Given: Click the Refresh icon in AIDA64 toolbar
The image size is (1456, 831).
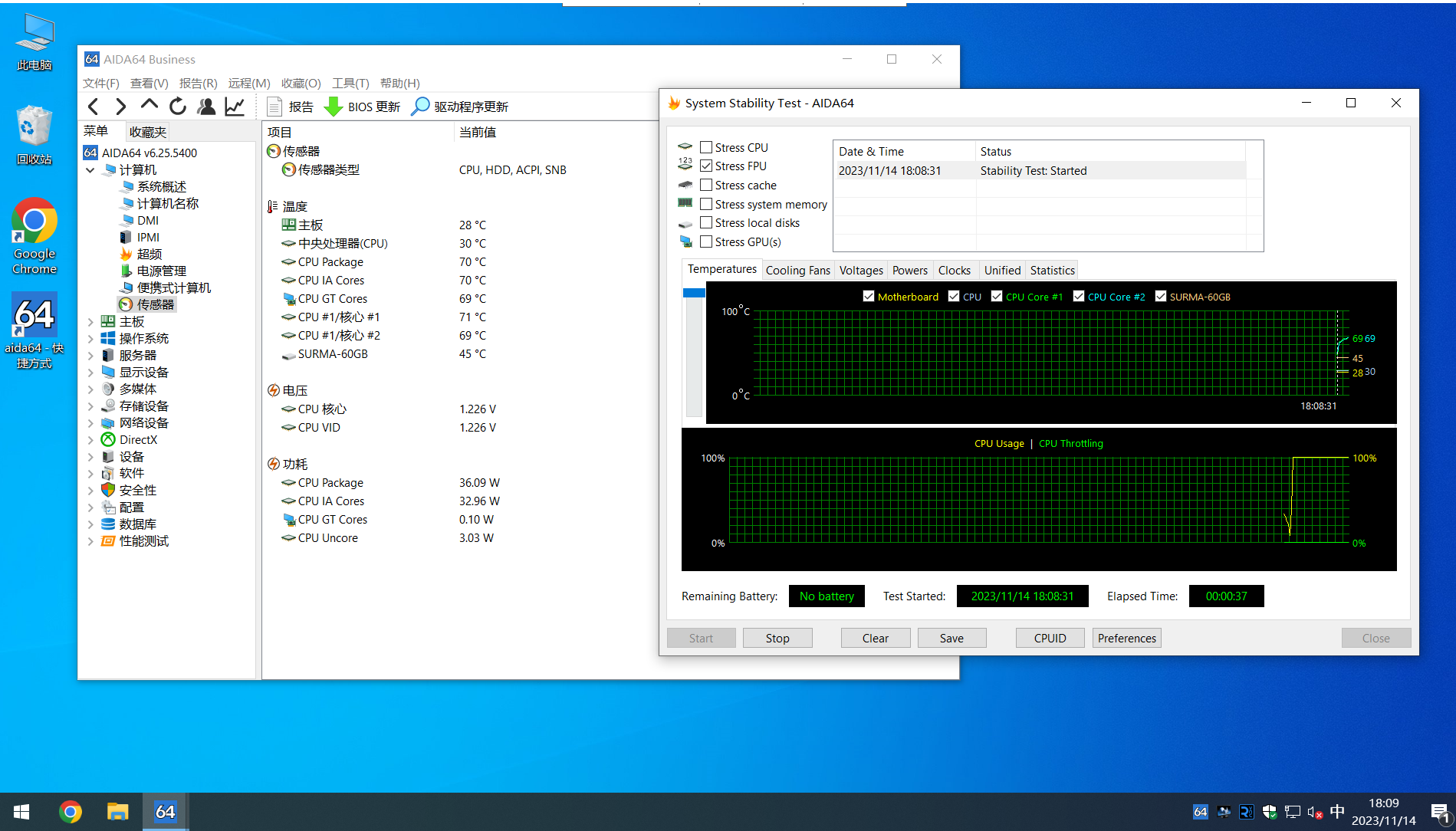Looking at the screenshot, I should 178,107.
